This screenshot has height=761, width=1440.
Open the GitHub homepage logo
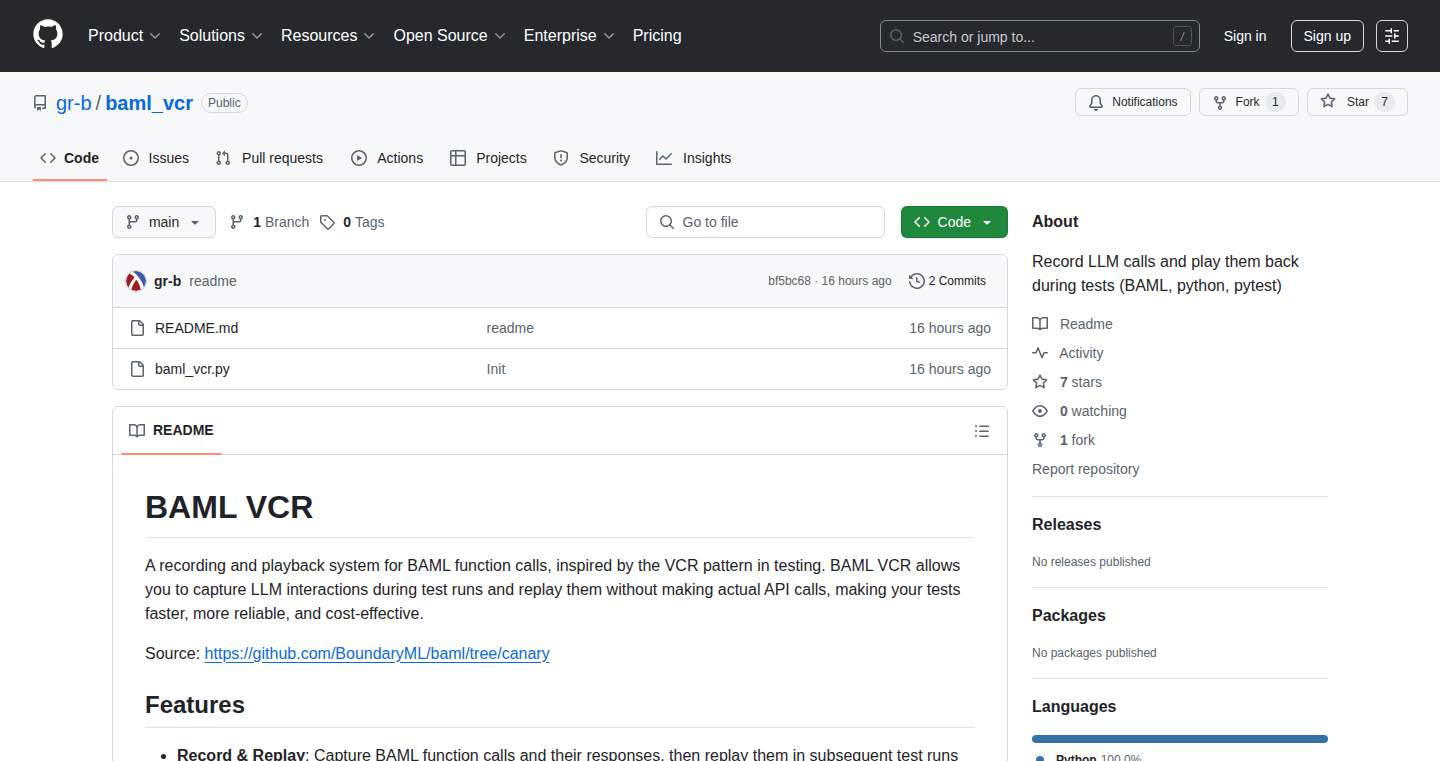[x=48, y=35]
